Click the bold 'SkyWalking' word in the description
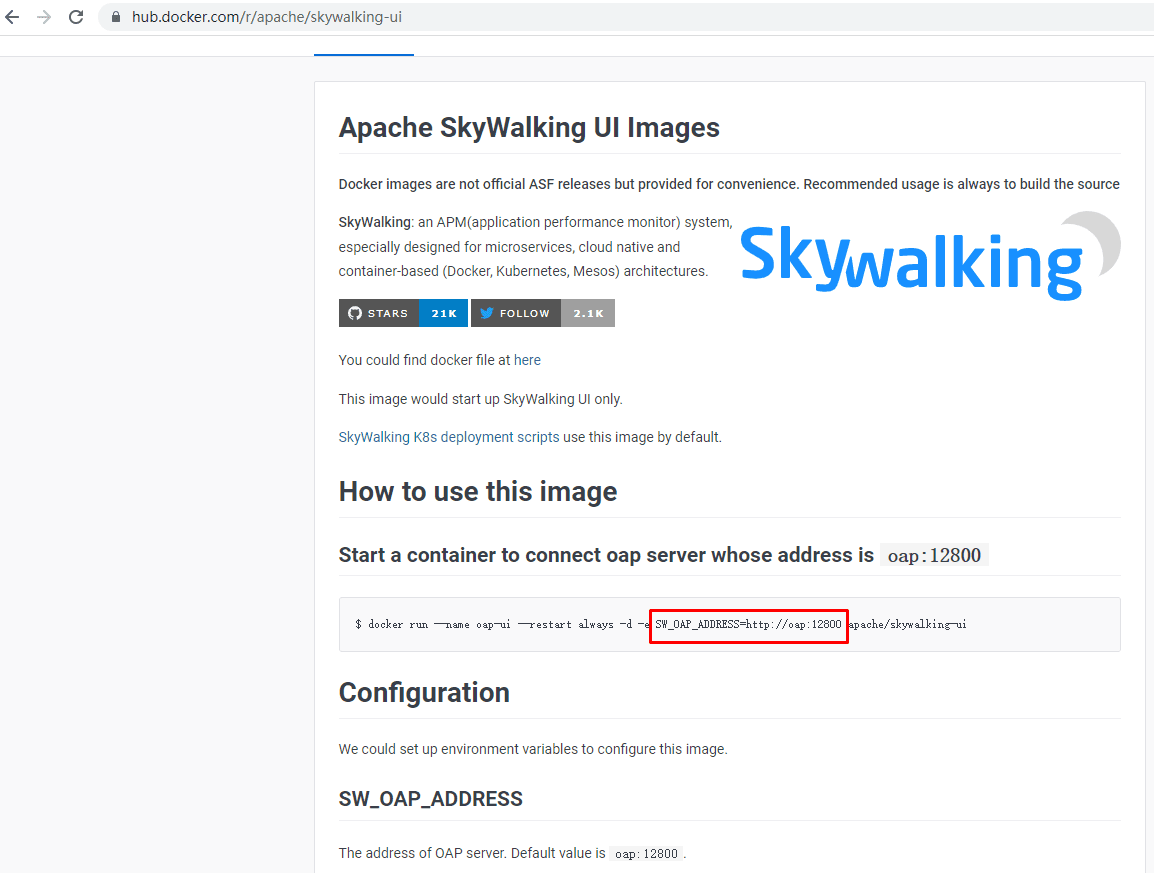This screenshot has height=873, width=1154. [x=375, y=222]
